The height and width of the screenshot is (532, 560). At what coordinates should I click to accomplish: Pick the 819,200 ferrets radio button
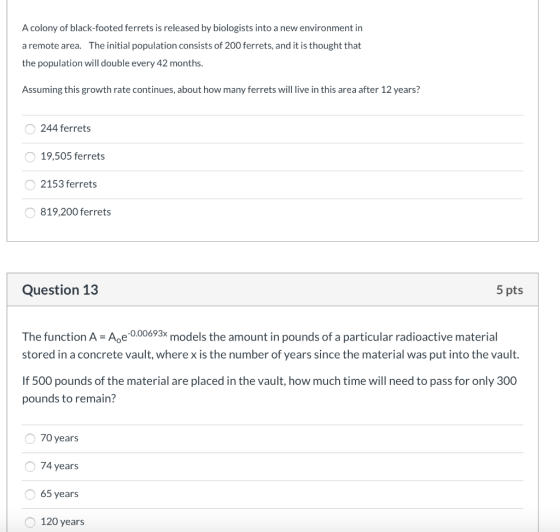pyautogui.click(x=30, y=212)
